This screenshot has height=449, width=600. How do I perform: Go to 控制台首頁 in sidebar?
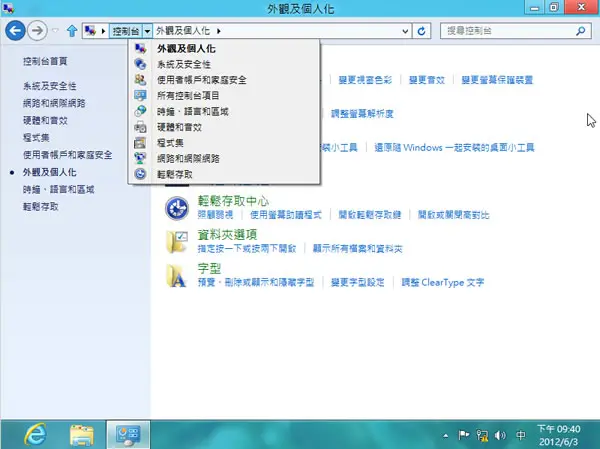(x=45, y=61)
